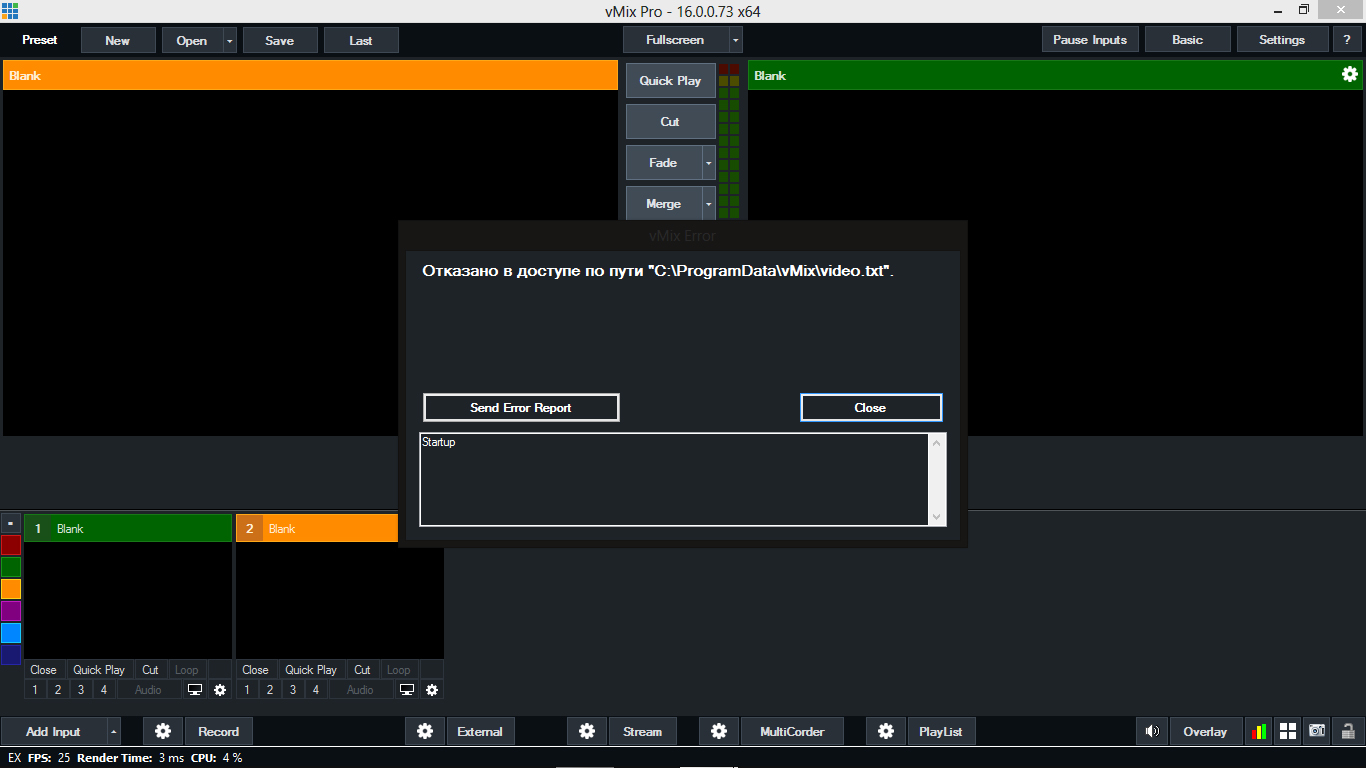This screenshot has width=1366, height=768.
Task: Open the multiview grid icon
Action: point(1288,731)
